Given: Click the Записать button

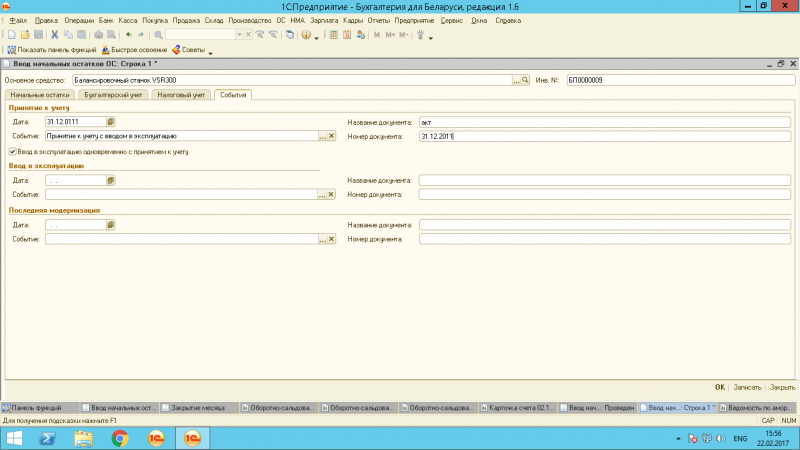Looking at the screenshot, I should click(x=747, y=387).
